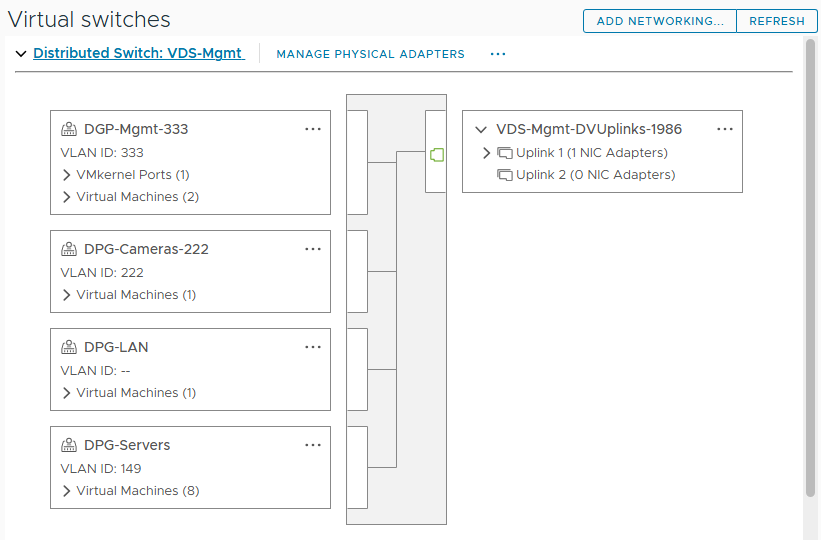
Task: Expand Uplink 1 NIC adapters list
Action: tap(487, 153)
